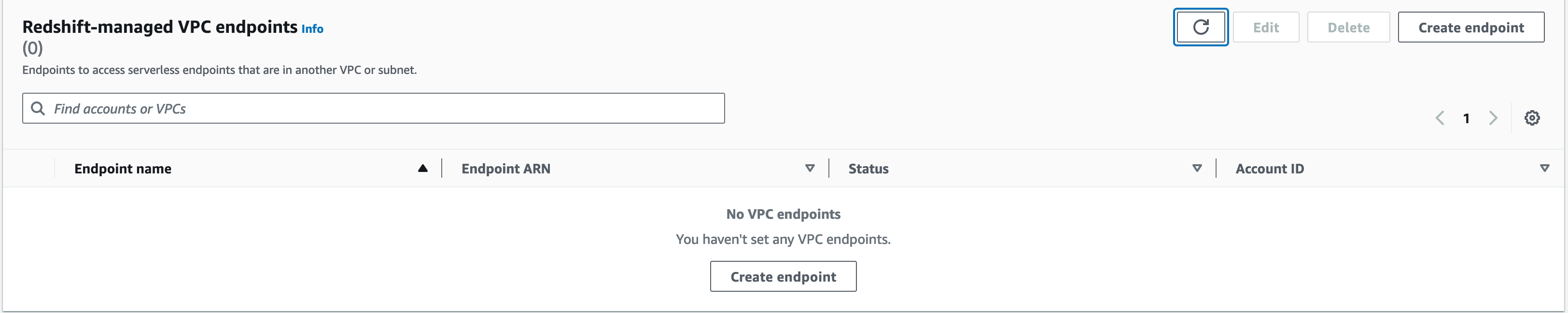This screenshot has height=313, width=1568.
Task: Select page number 1
Action: pyautogui.click(x=1466, y=118)
